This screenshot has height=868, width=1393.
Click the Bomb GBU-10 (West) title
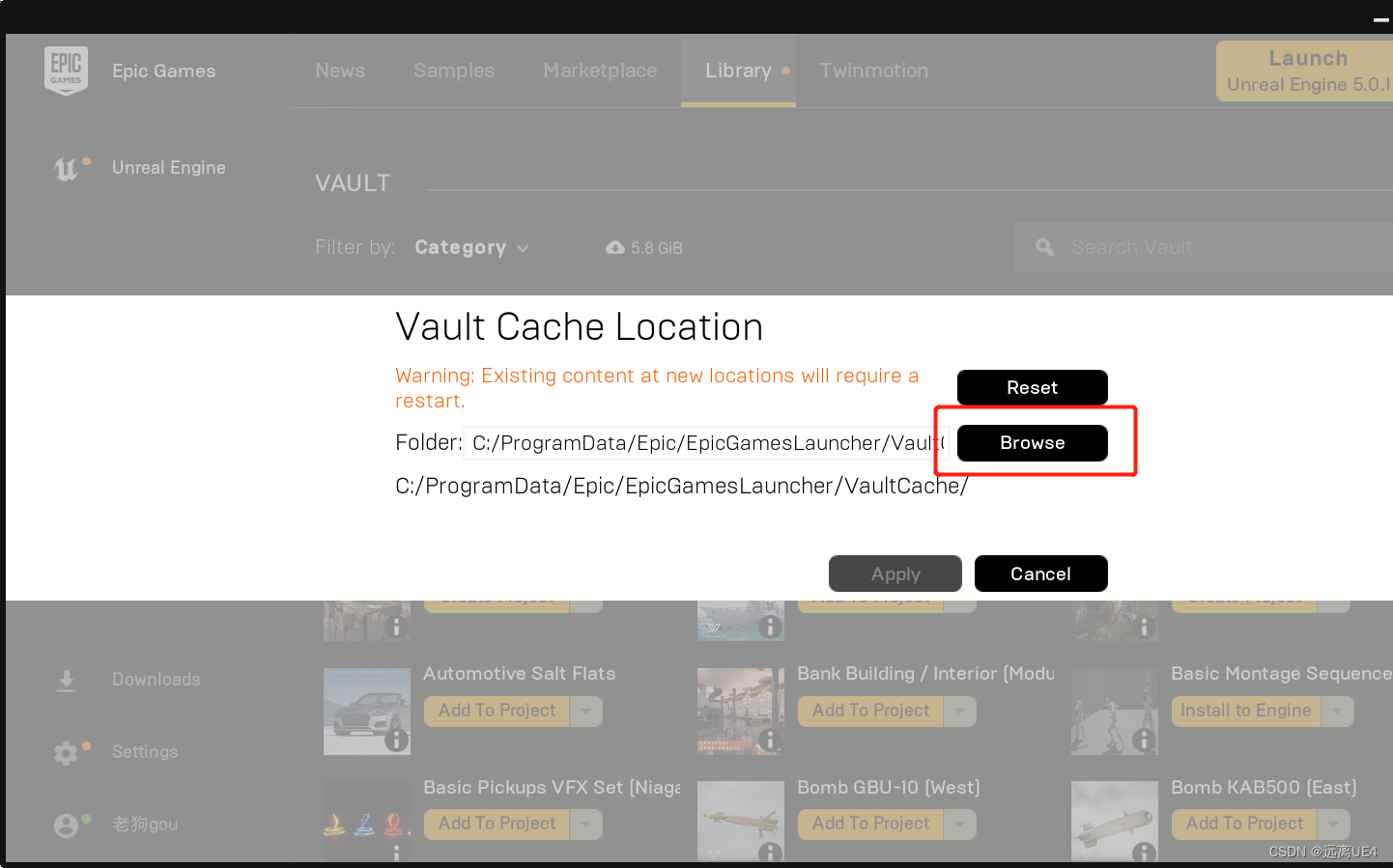point(889,788)
